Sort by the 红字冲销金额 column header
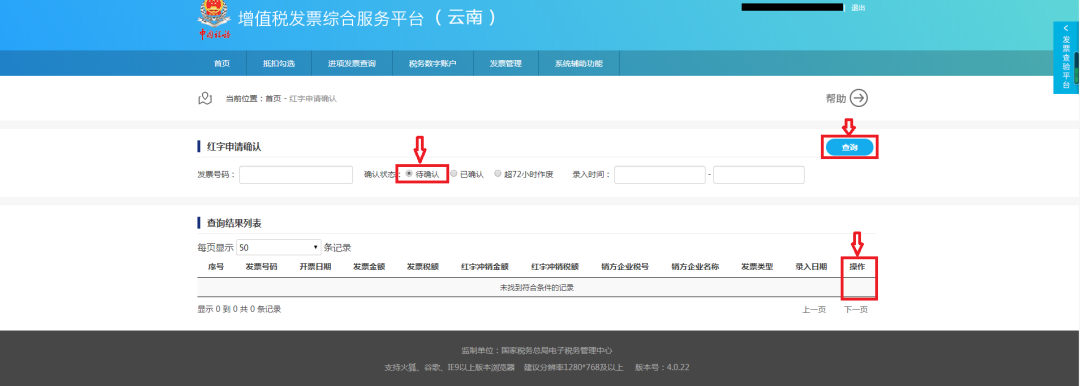 pyautogui.click(x=485, y=266)
